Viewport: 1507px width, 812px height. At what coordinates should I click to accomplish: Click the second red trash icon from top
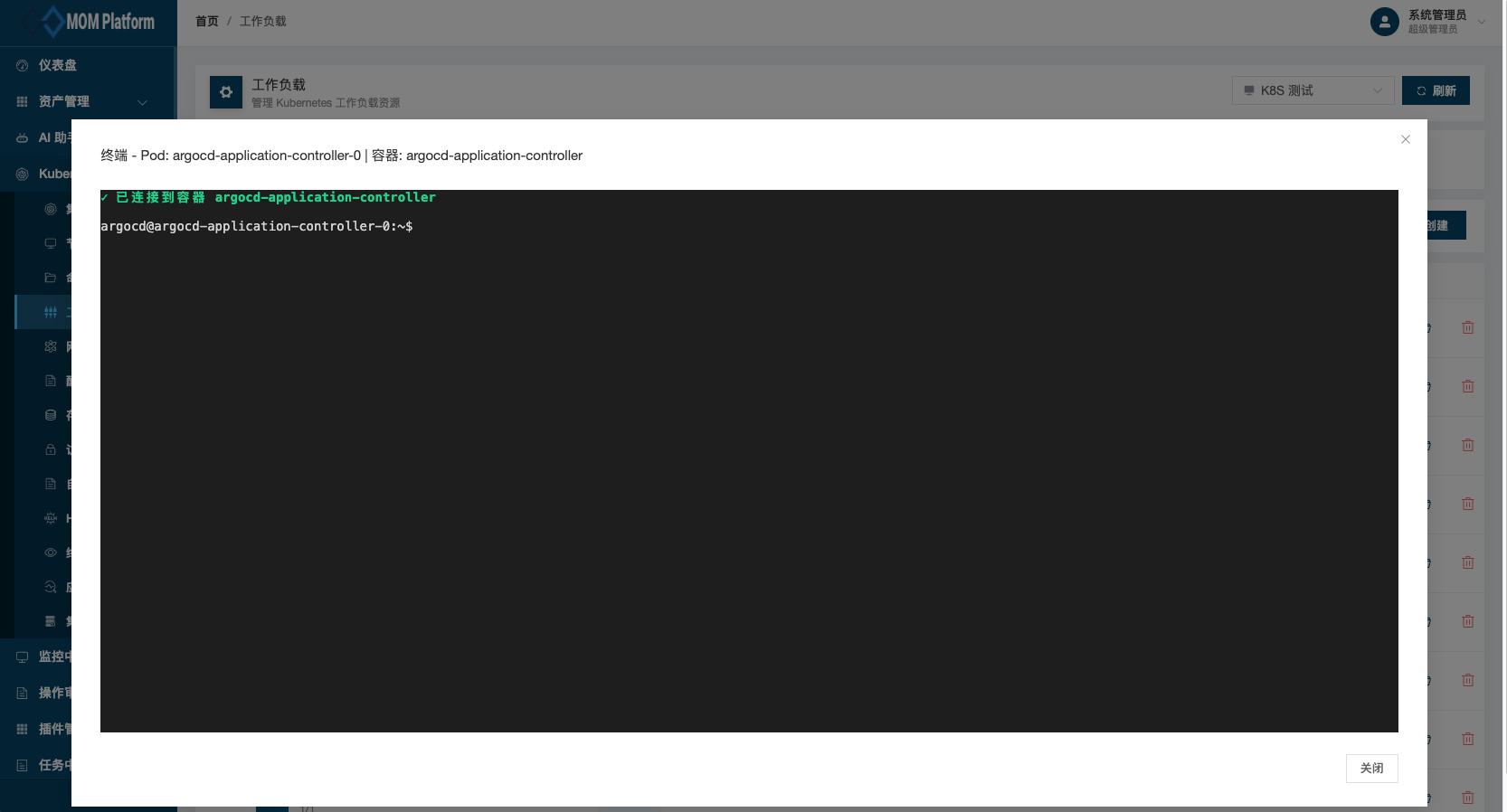(1468, 386)
